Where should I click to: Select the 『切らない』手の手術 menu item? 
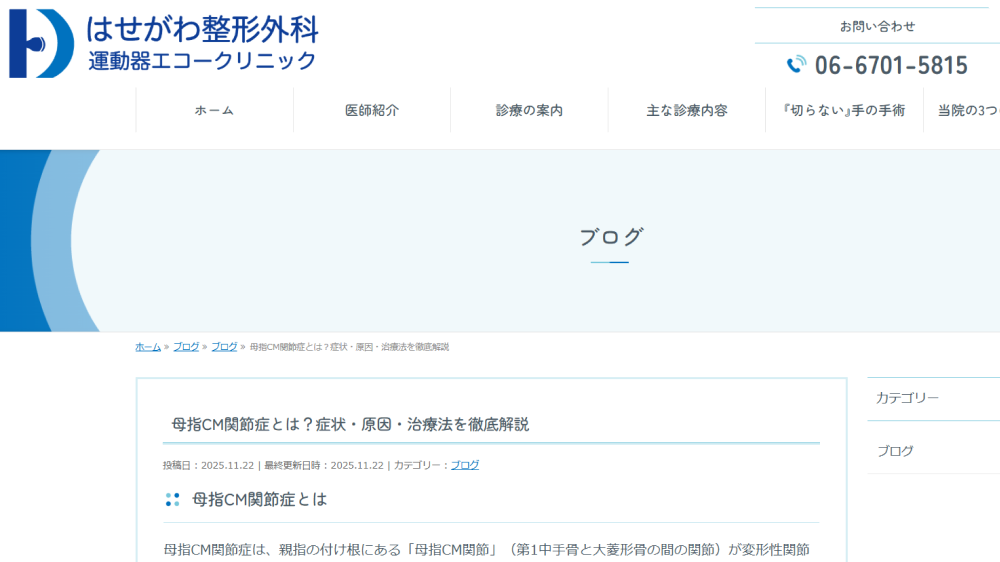843,110
